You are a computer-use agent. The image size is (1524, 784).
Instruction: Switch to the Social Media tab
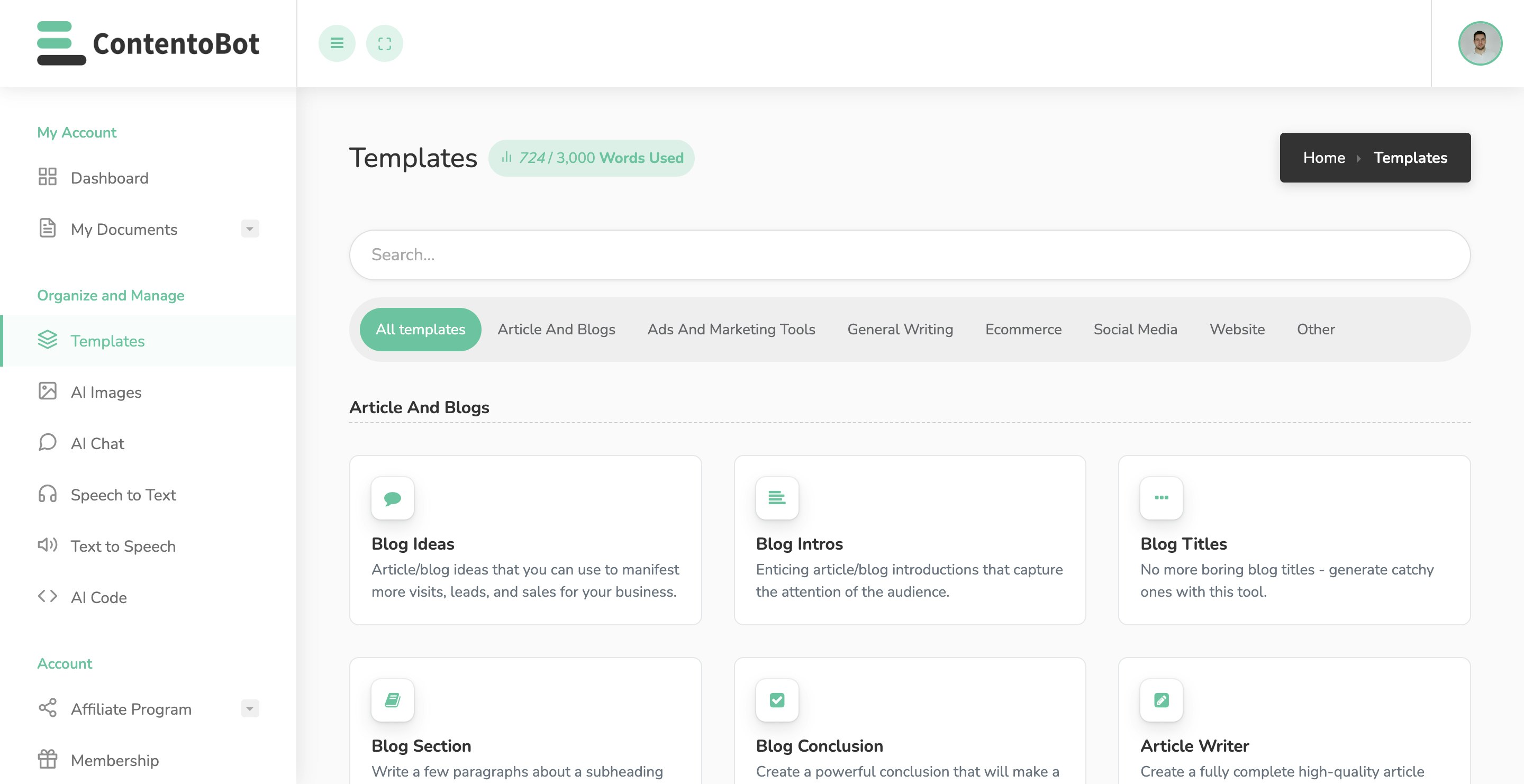point(1135,330)
